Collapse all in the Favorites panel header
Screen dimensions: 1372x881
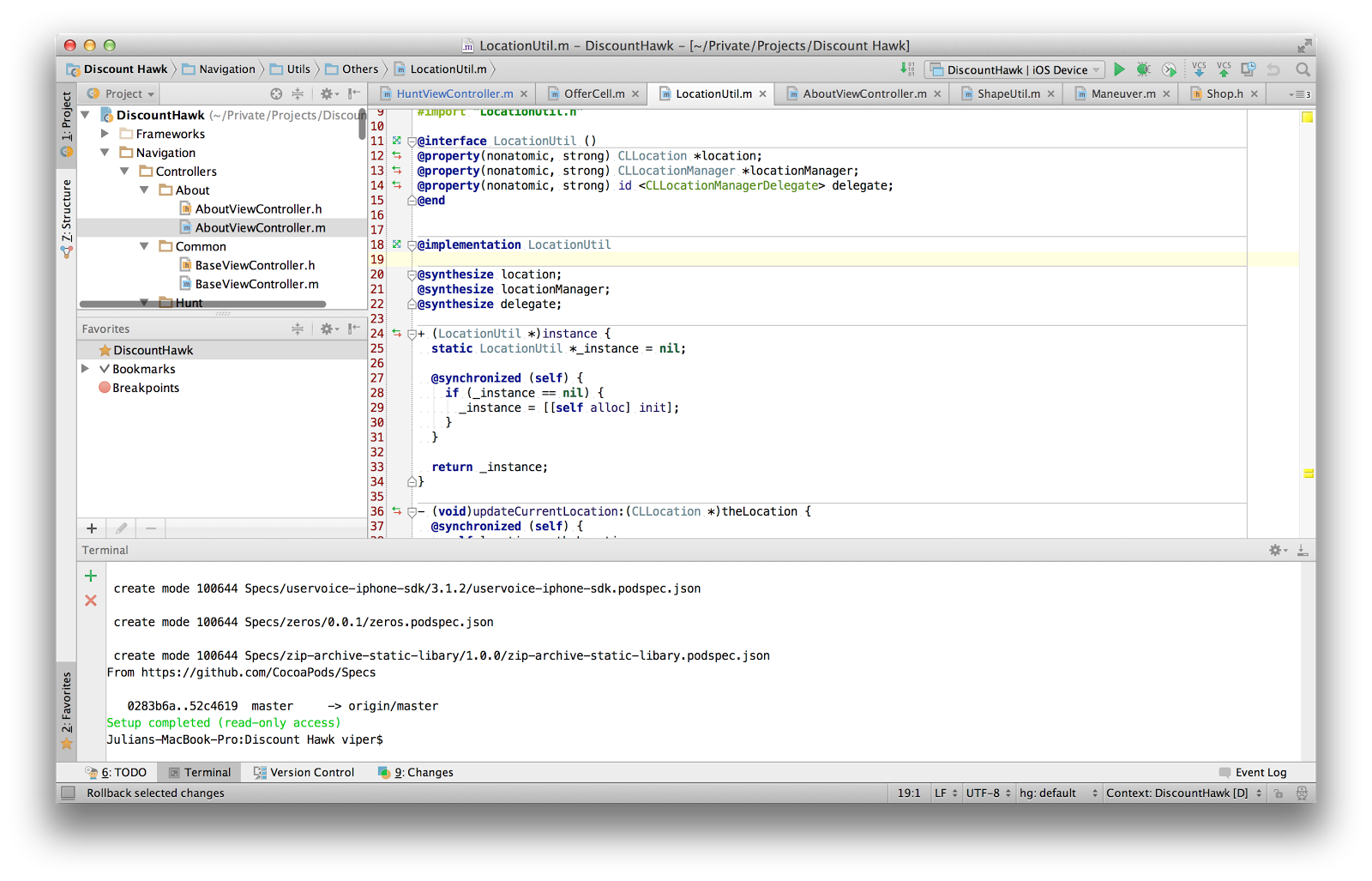coord(298,329)
